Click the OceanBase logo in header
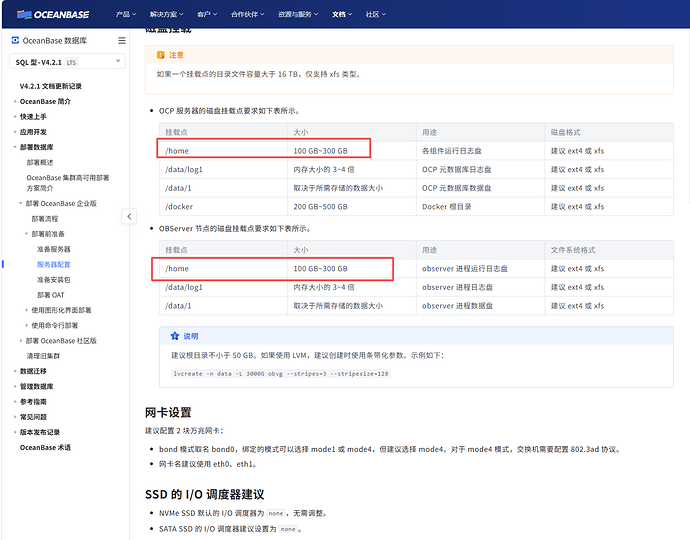The height and width of the screenshot is (540, 690). click(x=53, y=15)
